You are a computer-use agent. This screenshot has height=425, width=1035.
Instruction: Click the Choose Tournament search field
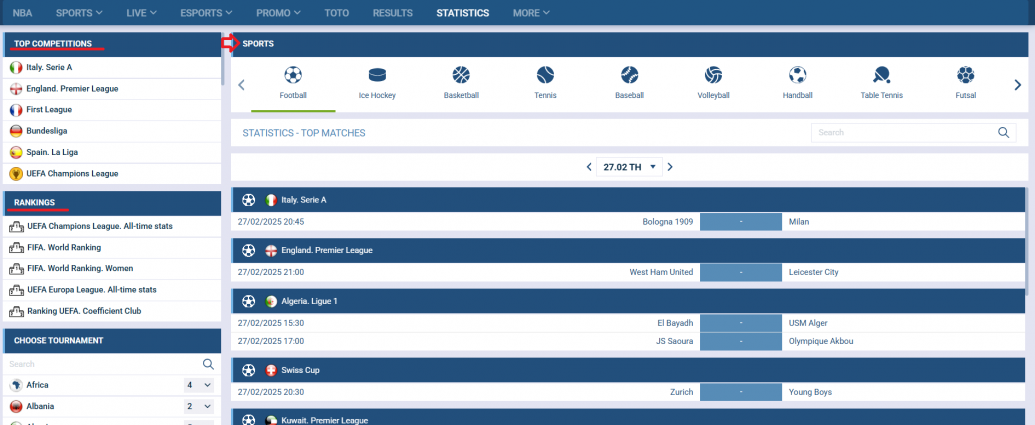tap(100, 364)
